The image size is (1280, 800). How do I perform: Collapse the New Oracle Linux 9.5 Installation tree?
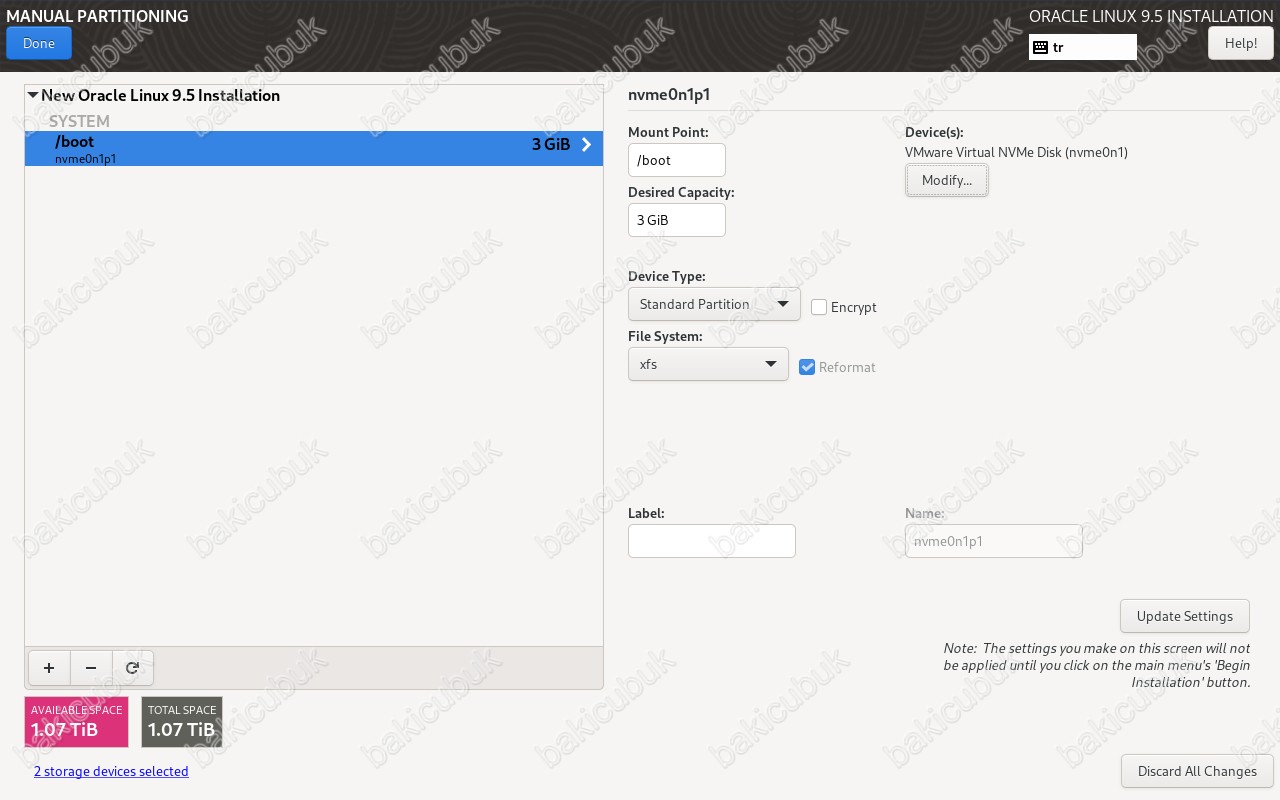click(33, 96)
